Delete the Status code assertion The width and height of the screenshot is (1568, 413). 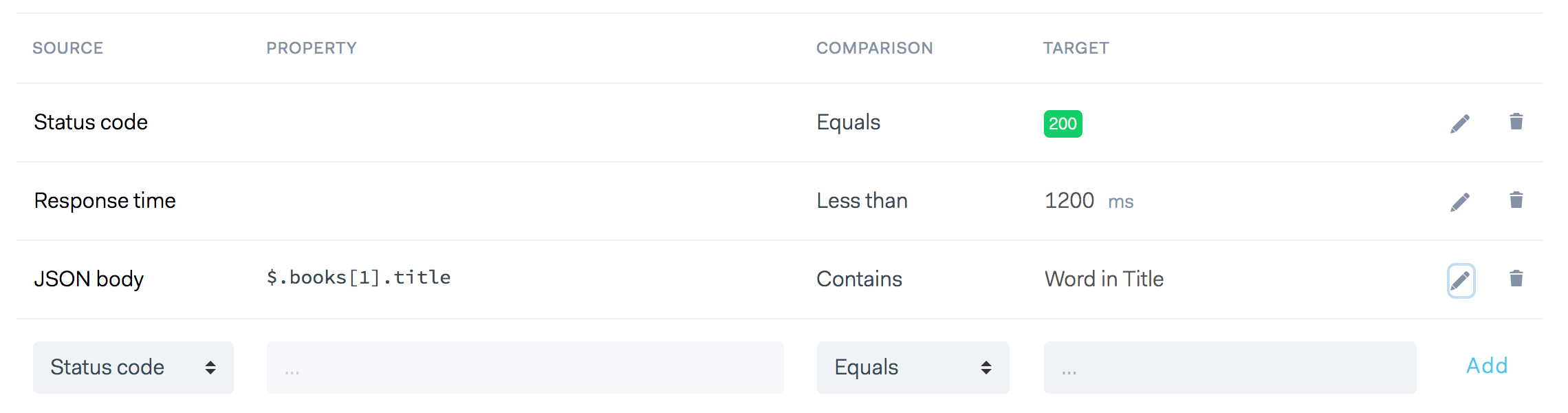click(x=1516, y=122)
